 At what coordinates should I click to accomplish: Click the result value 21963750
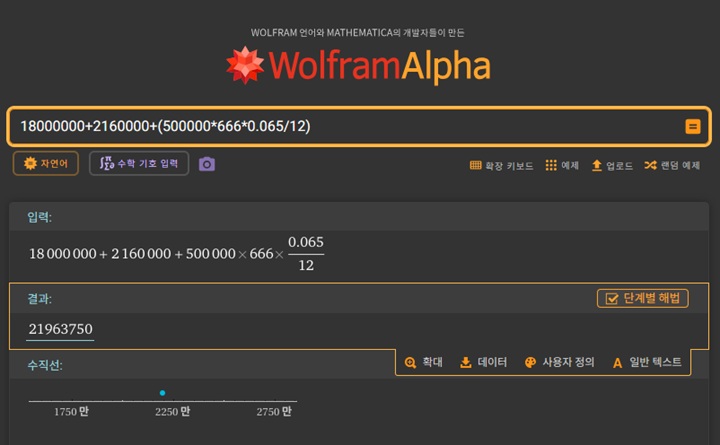click(60, 329)
